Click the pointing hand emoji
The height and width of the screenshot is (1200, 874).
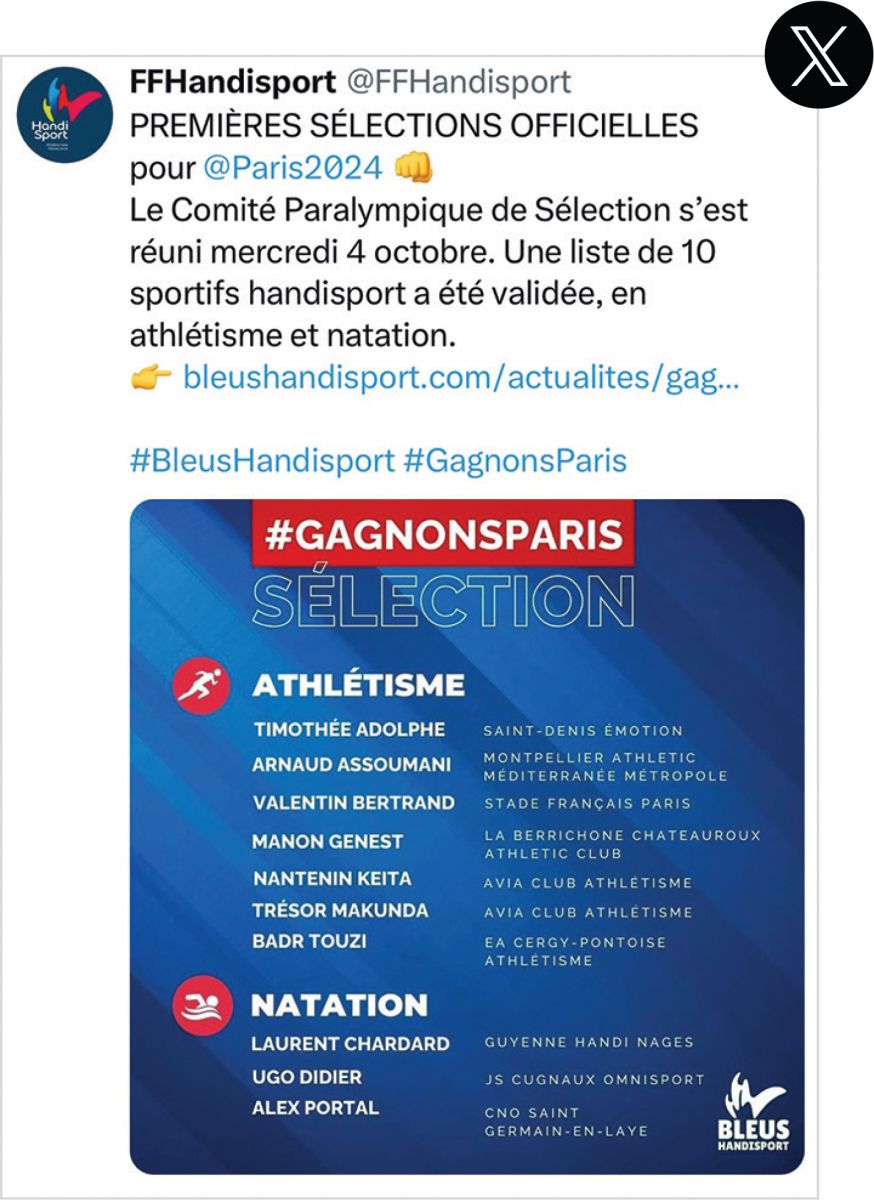pos(151,379)
